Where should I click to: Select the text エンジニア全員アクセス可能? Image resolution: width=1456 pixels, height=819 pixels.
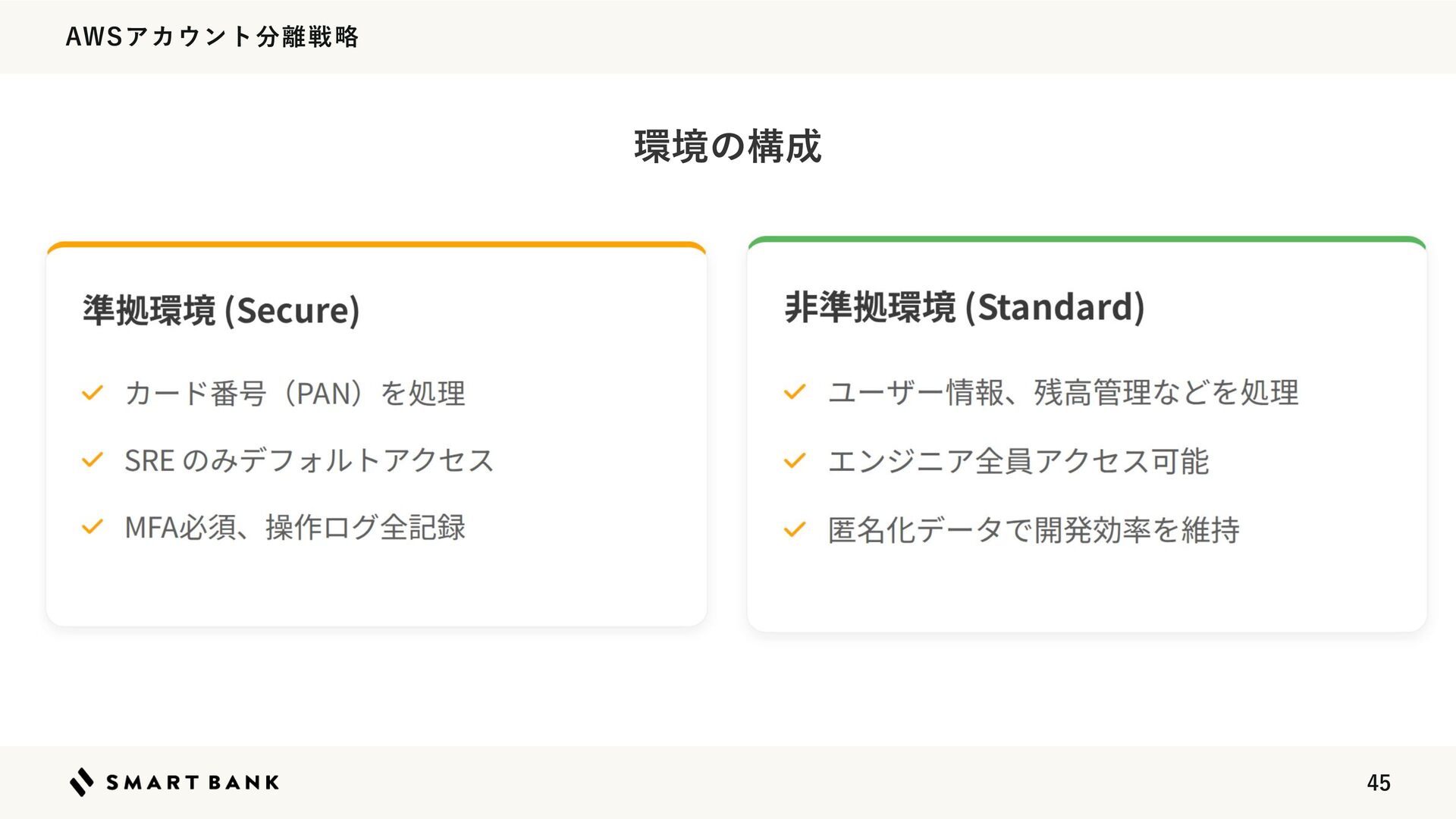pos(1018,461)
